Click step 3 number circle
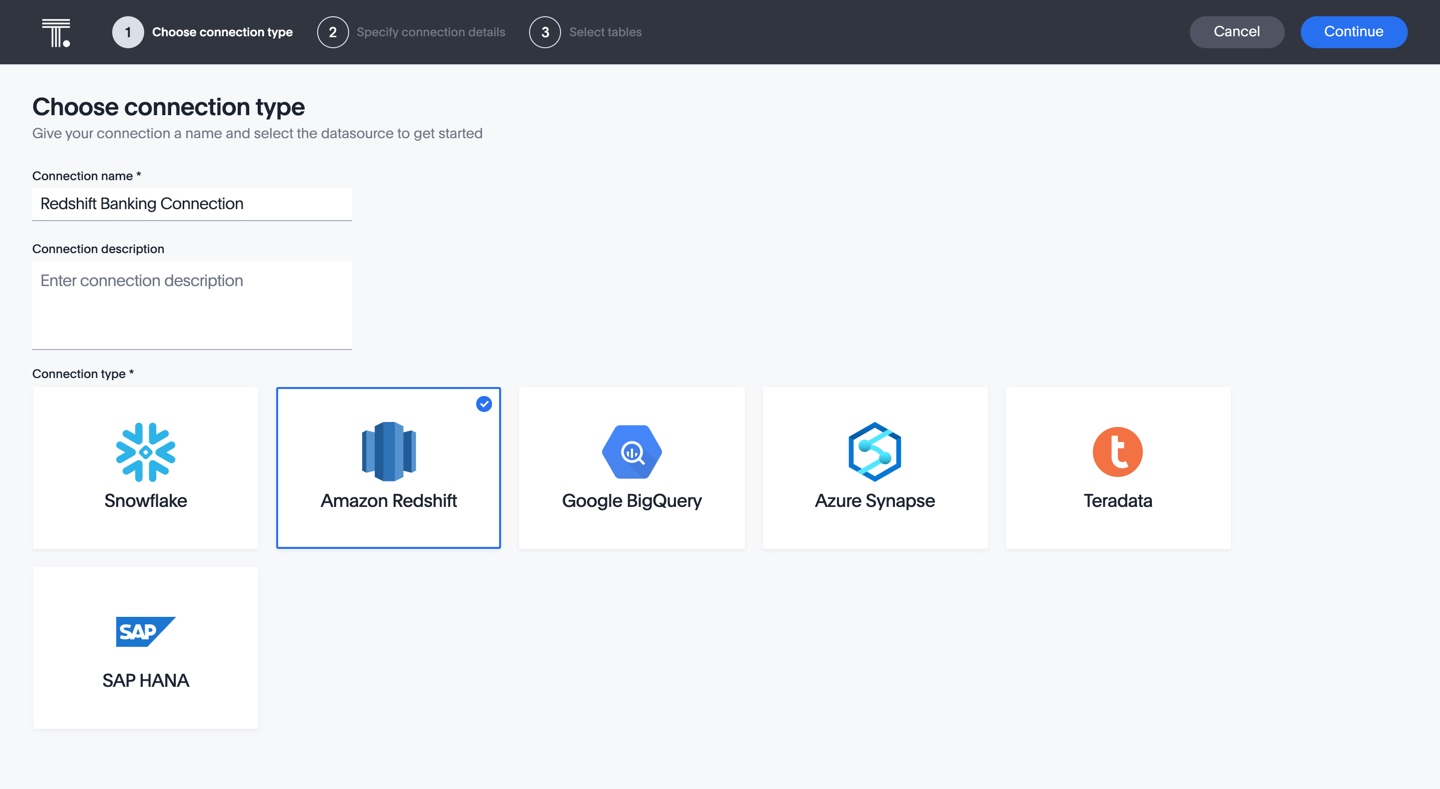The height and width of the screenshot is (789, 1440). pyautogui.click(x=545, y=32)
